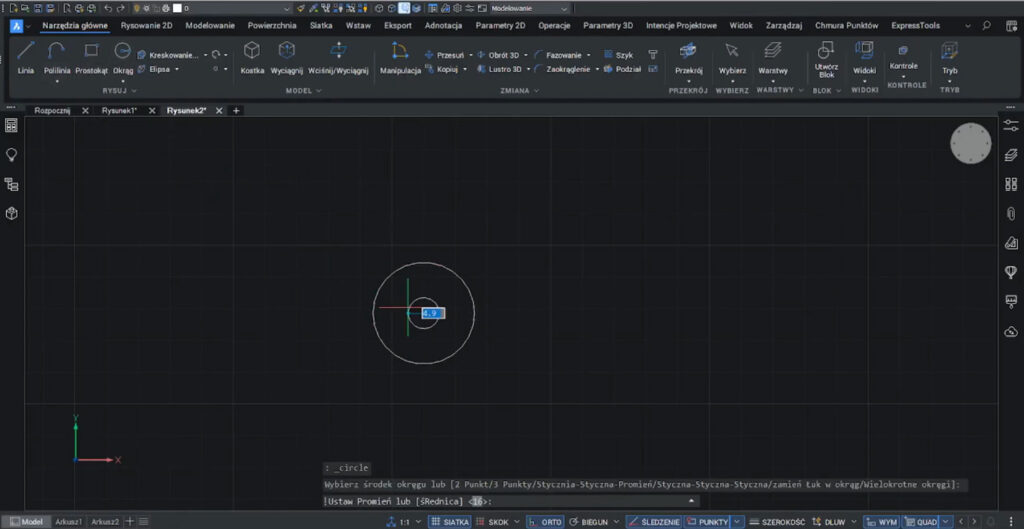Activate the Manipulacja manipulator tool
The height and width of the screenshot is (529, 1024).
(x=400, y=57)
